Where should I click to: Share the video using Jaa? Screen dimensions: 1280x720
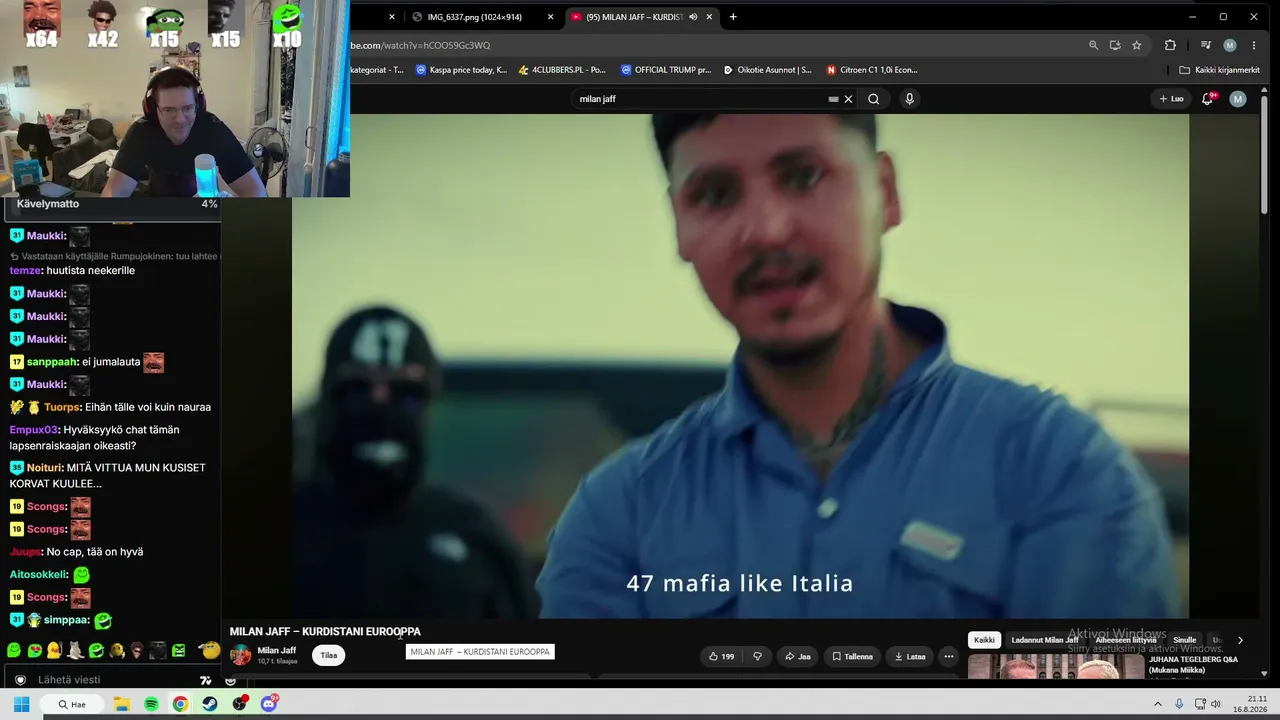coord(798,657)
